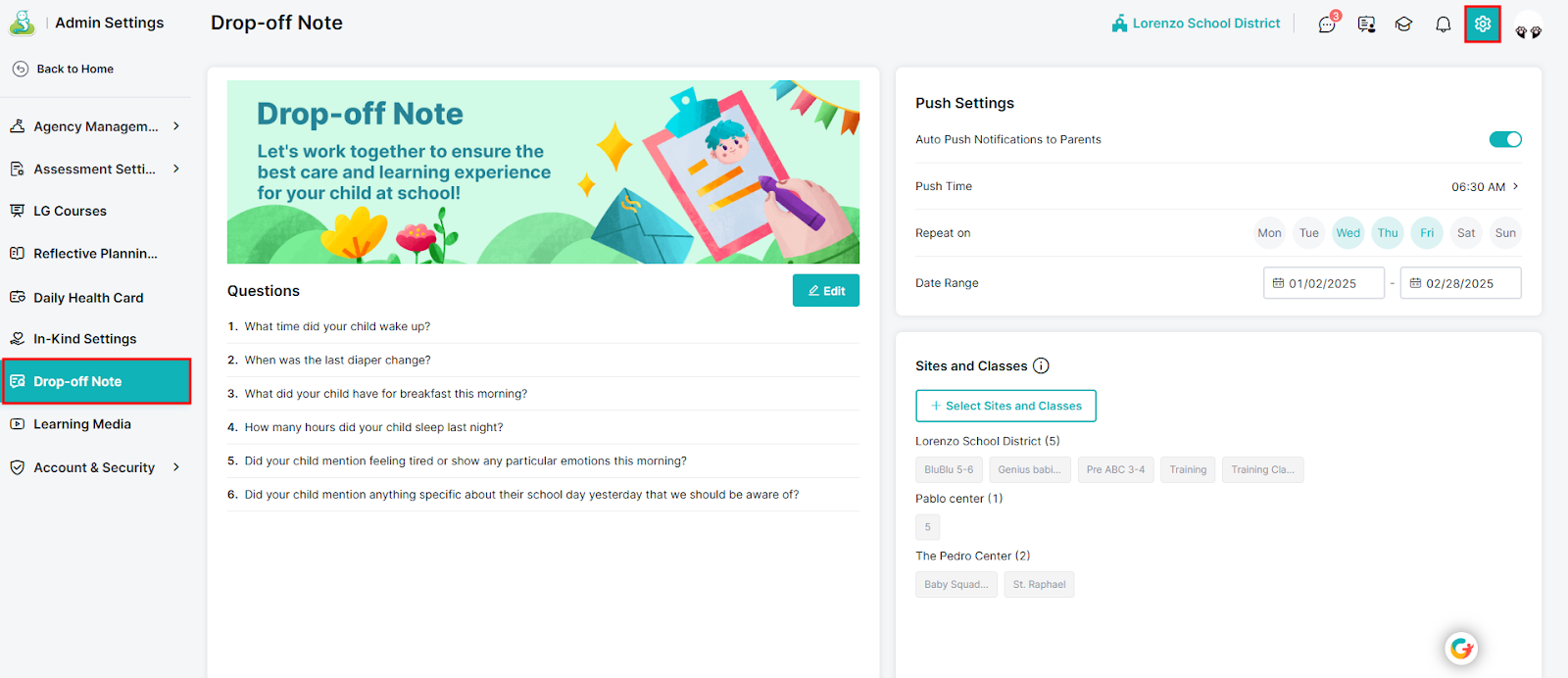Viewport: 1568px width, 678px height.
Task: Click the Google assistant floating icon
Action: pyautogui.click(x=1461, y=648)
